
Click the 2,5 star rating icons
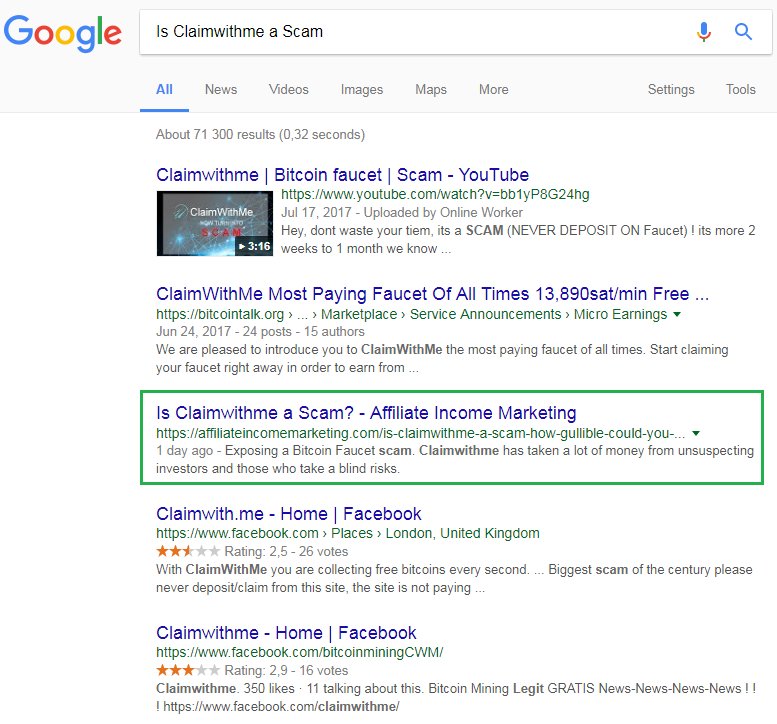[188, 551]
